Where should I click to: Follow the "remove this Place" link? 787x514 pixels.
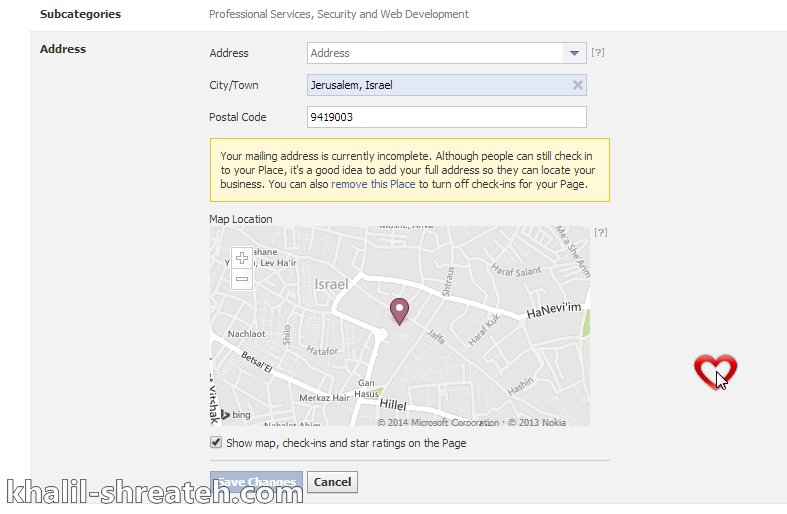[x=373, y=185]
